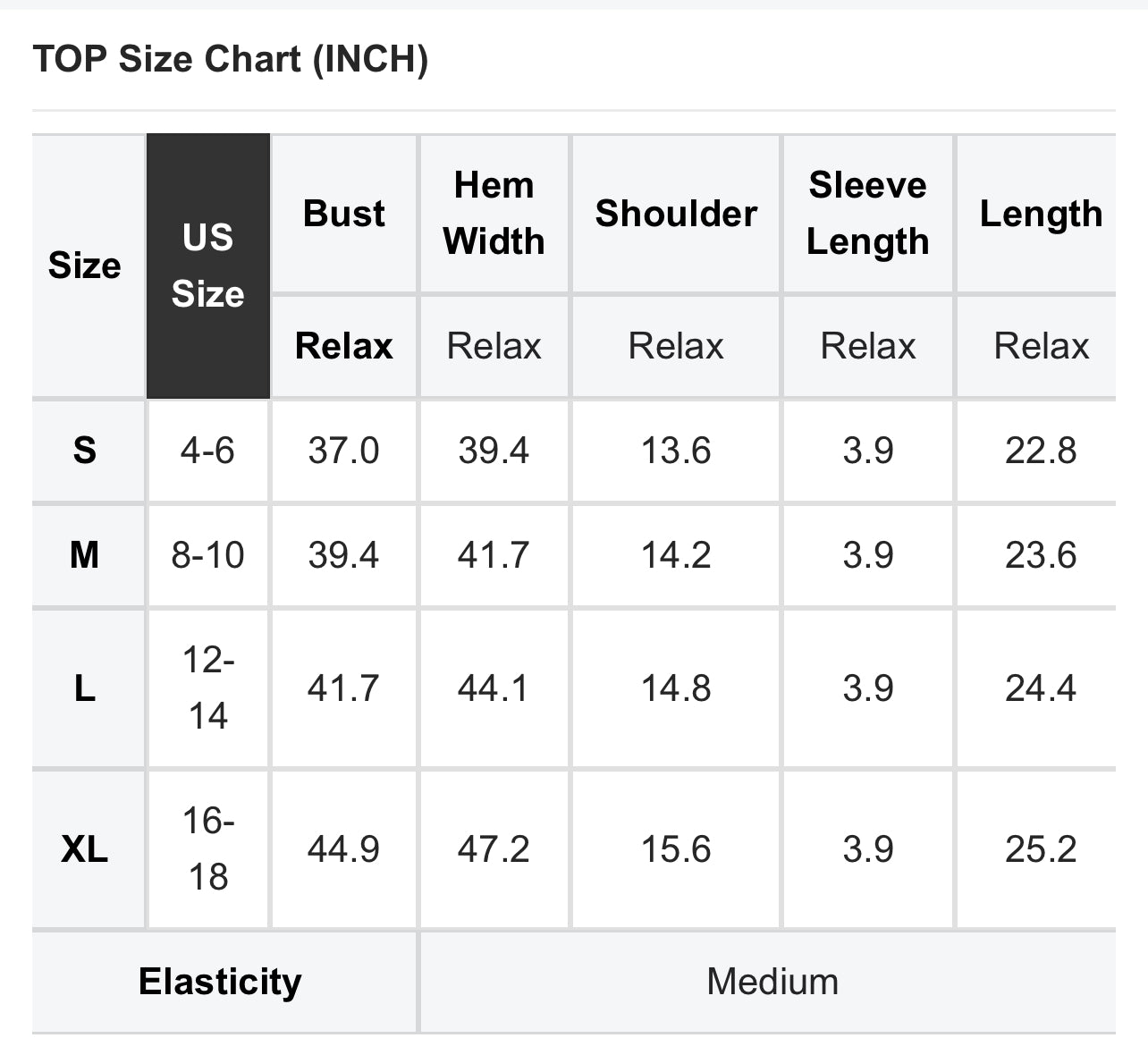1148x1038 pixels.
Task: Click the 8-10 US size cell
Action: pos(208,555)
